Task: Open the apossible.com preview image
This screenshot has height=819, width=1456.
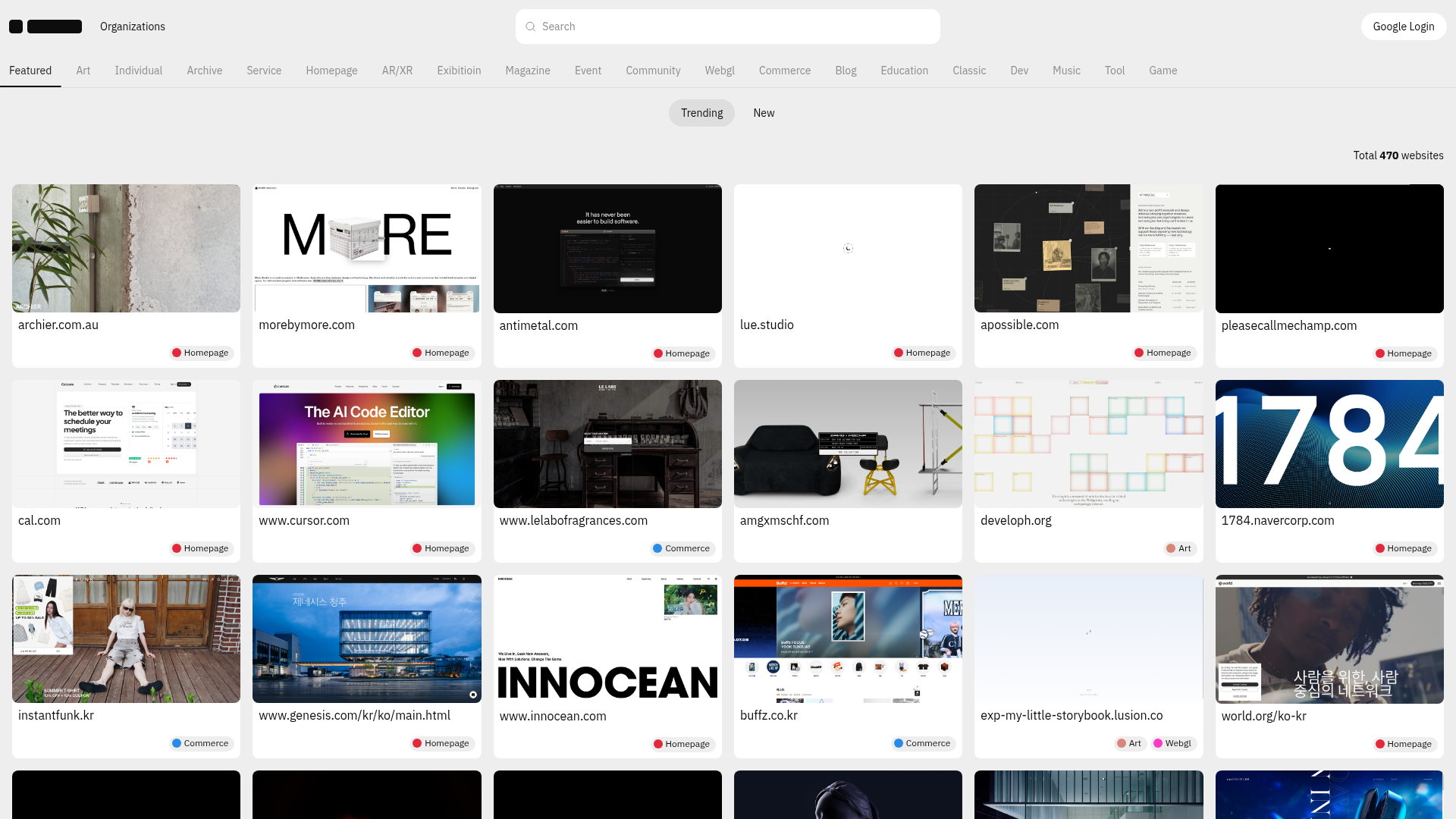Action: (x=1089, y=248)
